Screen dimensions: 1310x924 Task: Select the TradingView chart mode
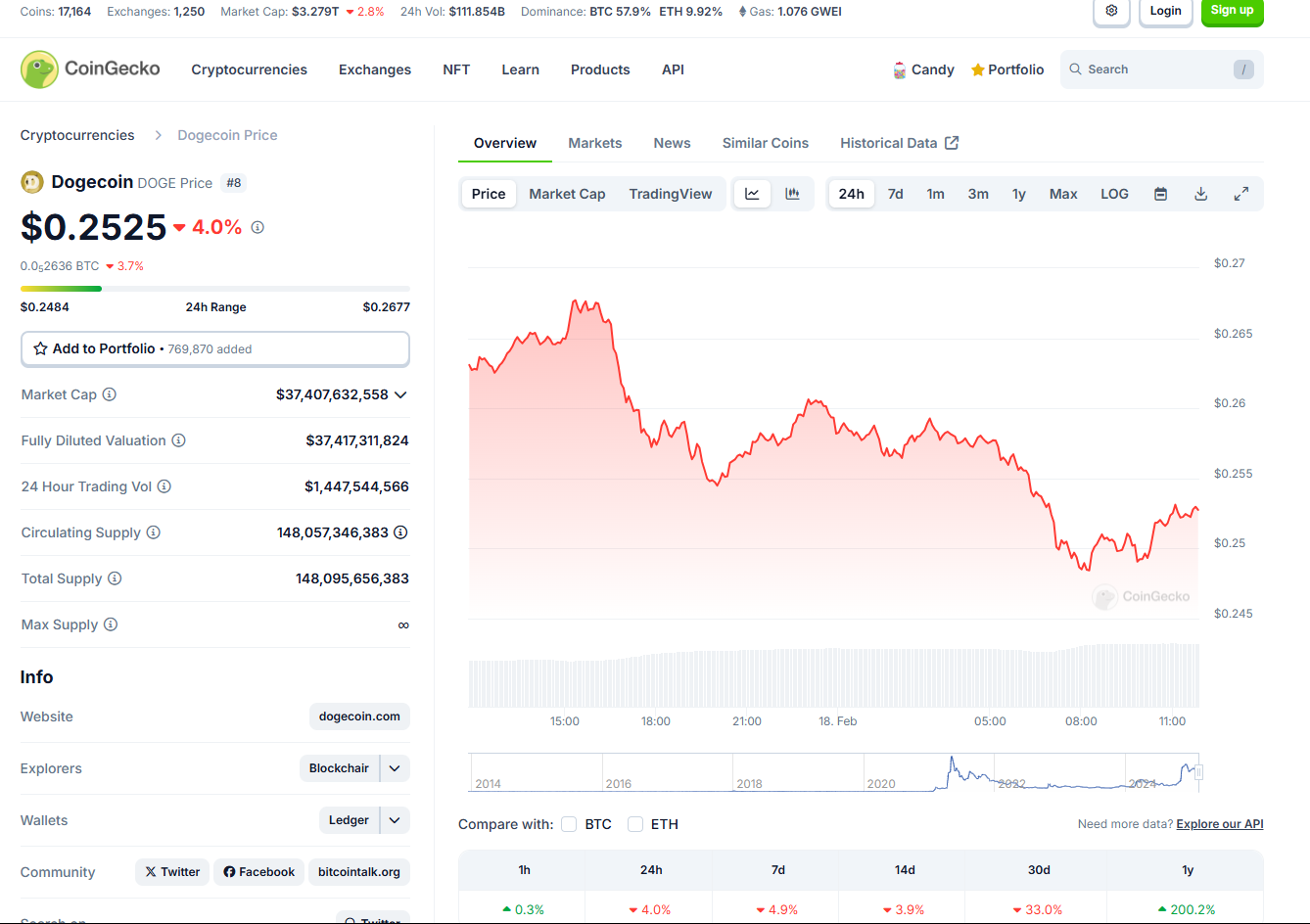(671, 194)
